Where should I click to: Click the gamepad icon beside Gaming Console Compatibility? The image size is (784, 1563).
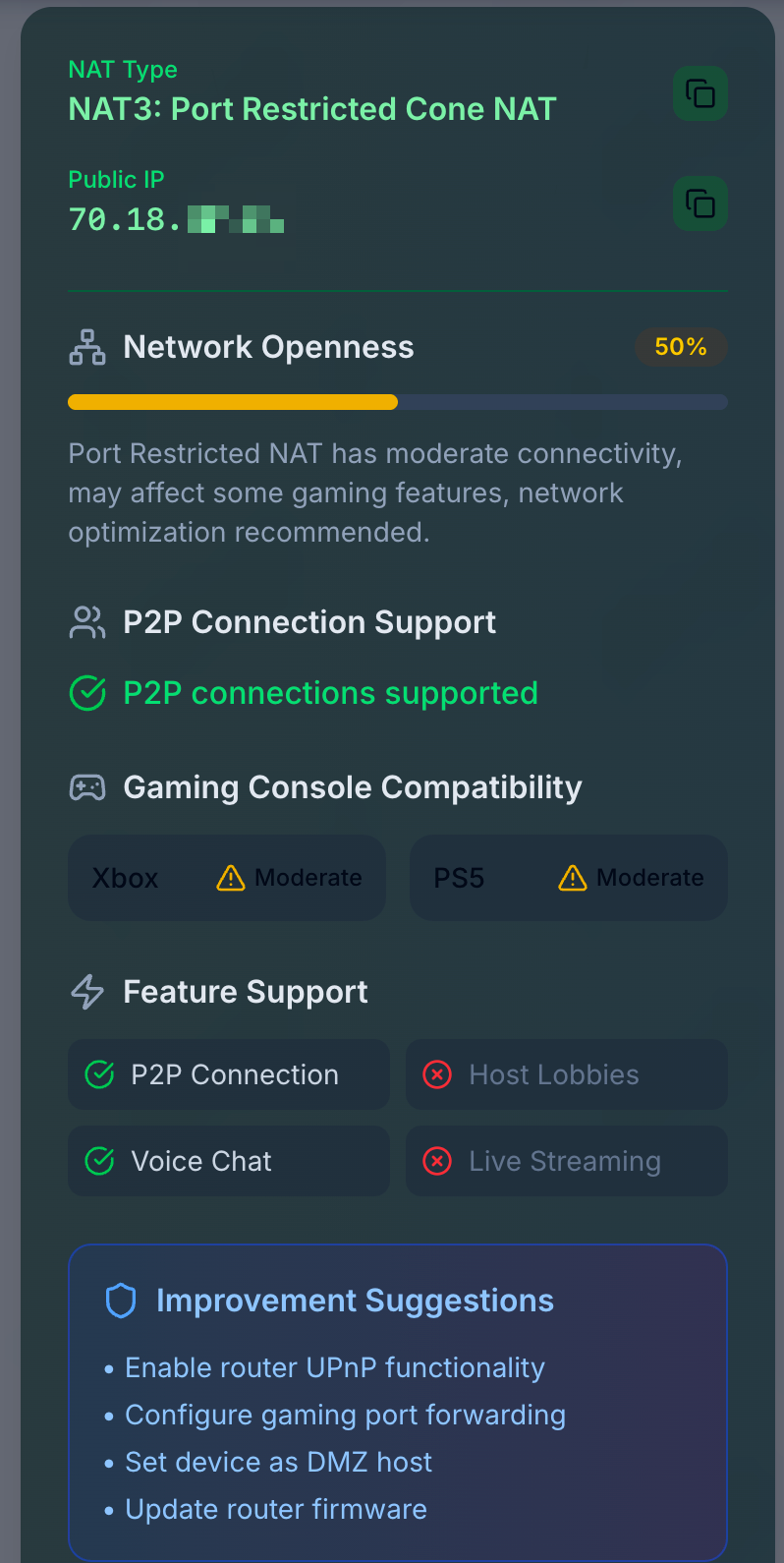[86, 786]
